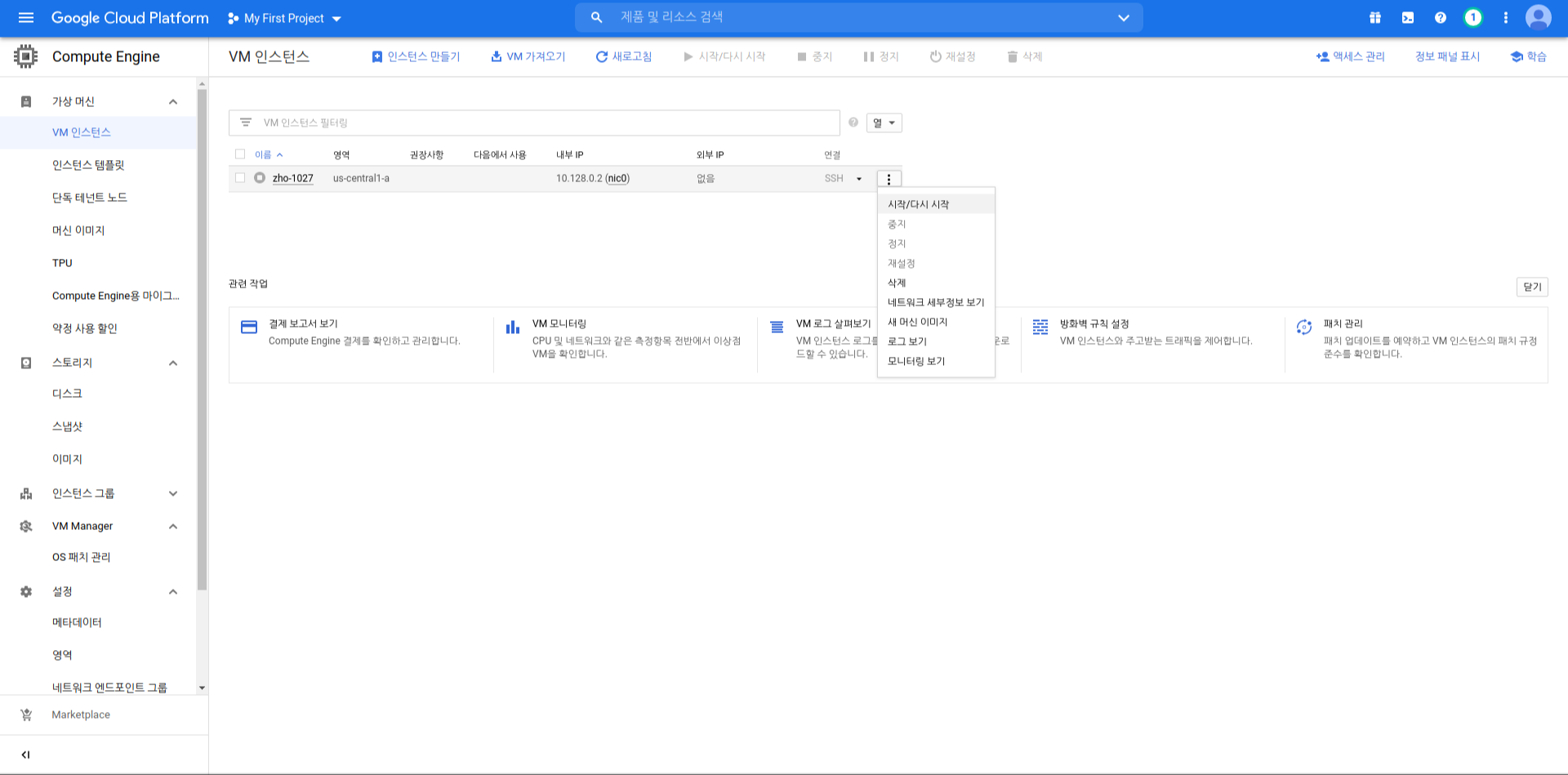Focus the 제품 및 리소스 검색 search field
Viewport: 1568px width, 775px height.
858,17
